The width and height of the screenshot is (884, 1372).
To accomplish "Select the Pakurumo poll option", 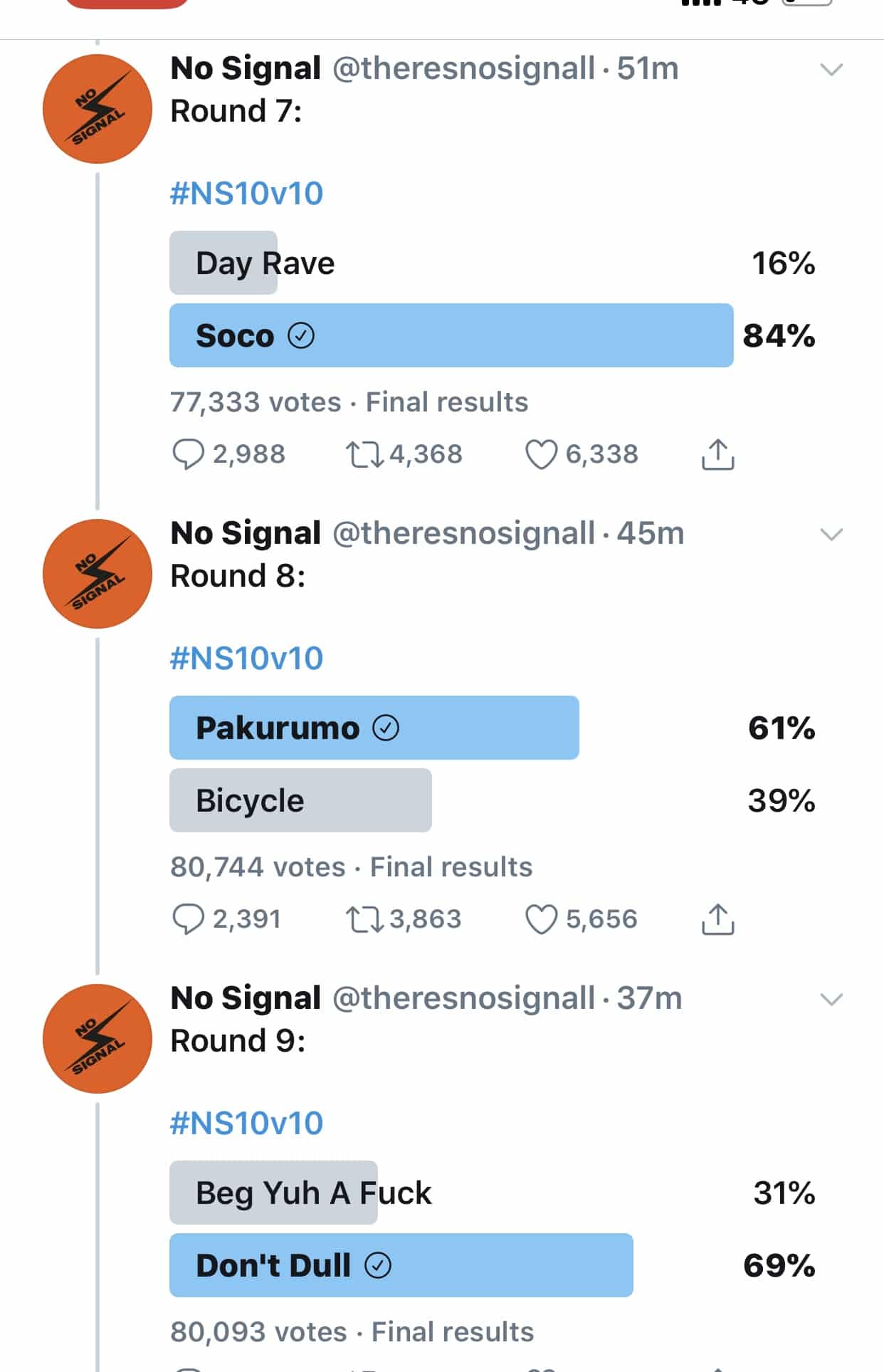I will pyautogui.click(x=374, y=728).
